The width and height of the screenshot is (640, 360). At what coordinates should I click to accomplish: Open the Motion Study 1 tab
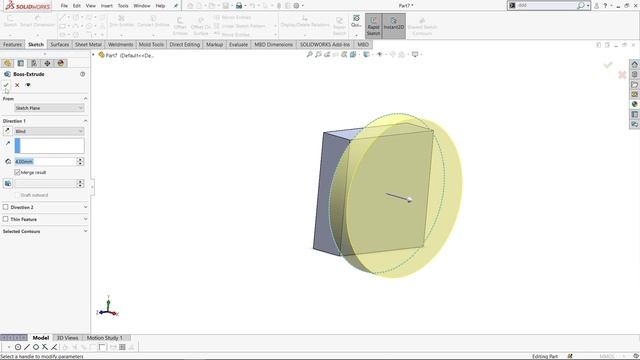104,338
